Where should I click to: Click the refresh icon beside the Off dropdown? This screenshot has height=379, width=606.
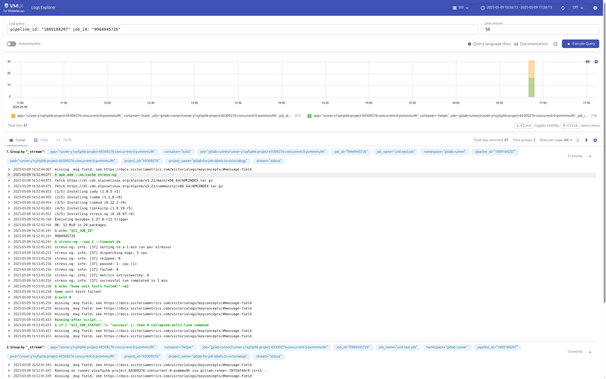(x=563, y=8)
